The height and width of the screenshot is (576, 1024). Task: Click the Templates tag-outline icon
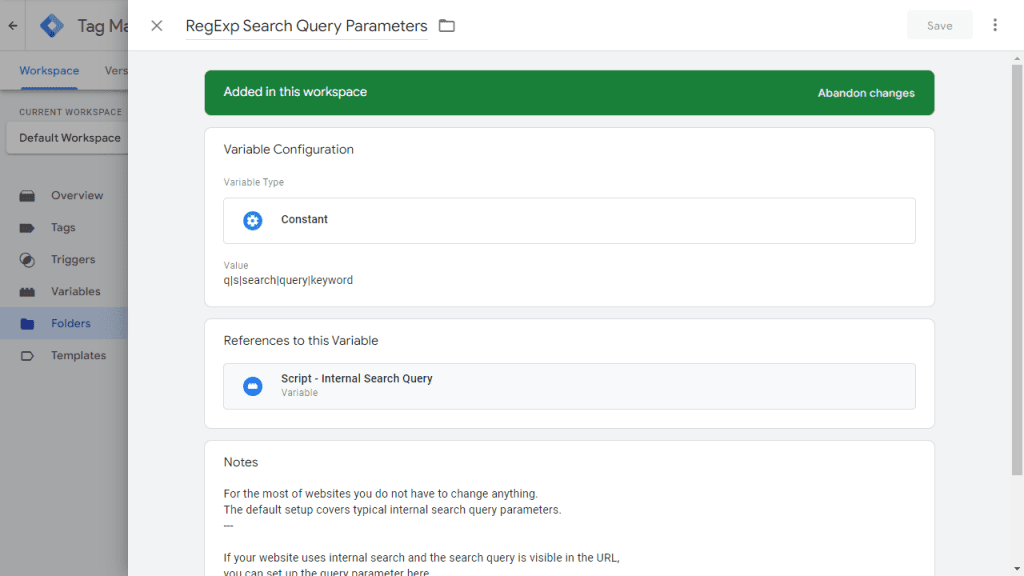(27, 355)
